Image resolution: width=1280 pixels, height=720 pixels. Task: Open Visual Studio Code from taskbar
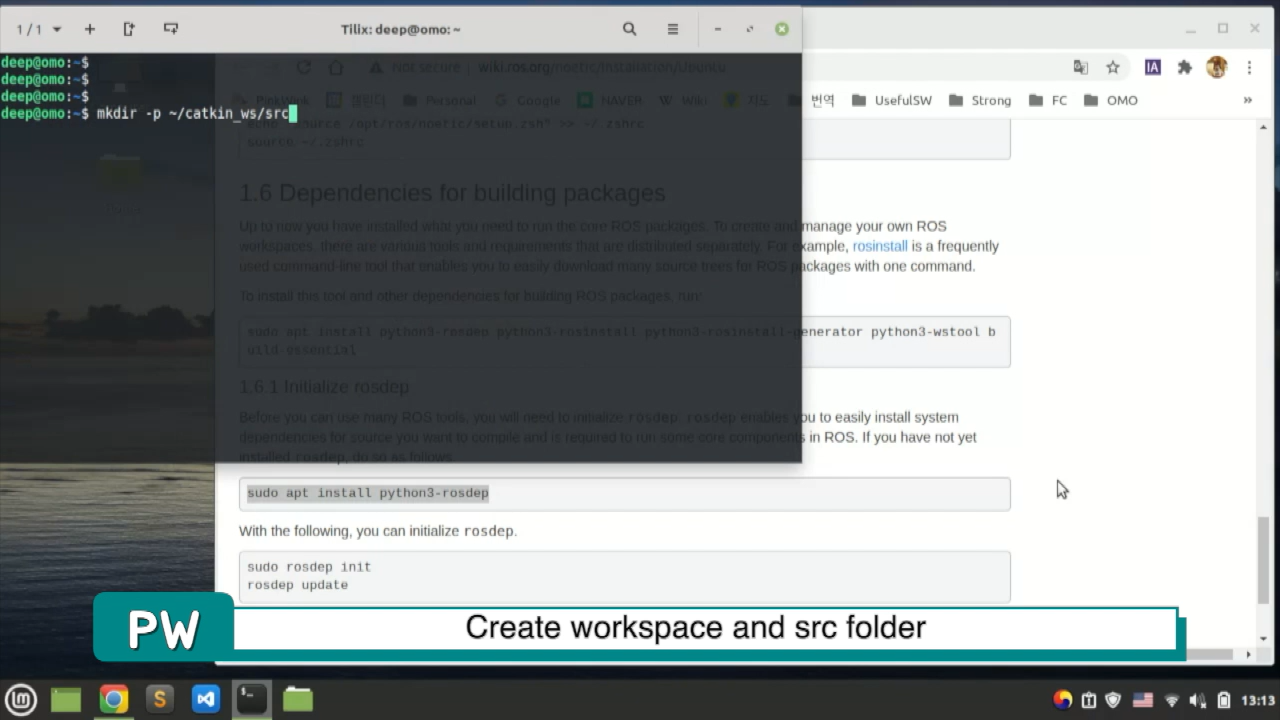pos(206,699)
